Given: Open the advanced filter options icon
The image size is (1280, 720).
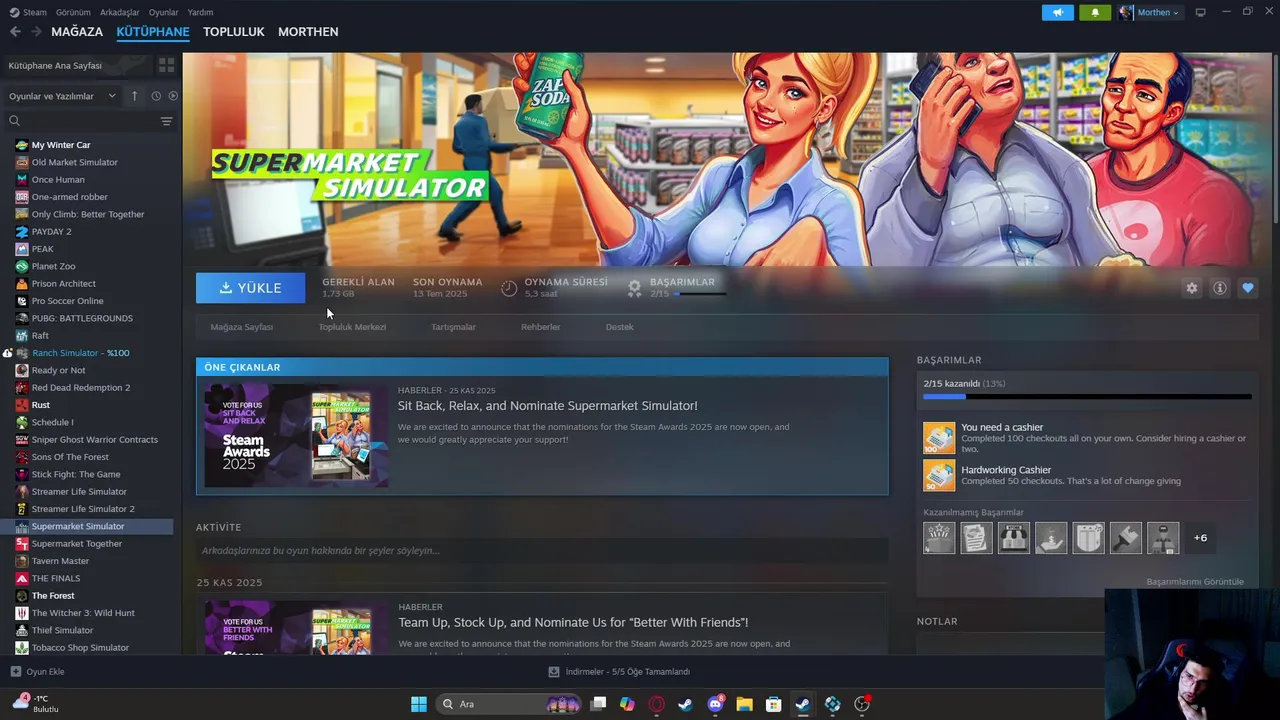Looking at the screenshot, I should (166, 121).
